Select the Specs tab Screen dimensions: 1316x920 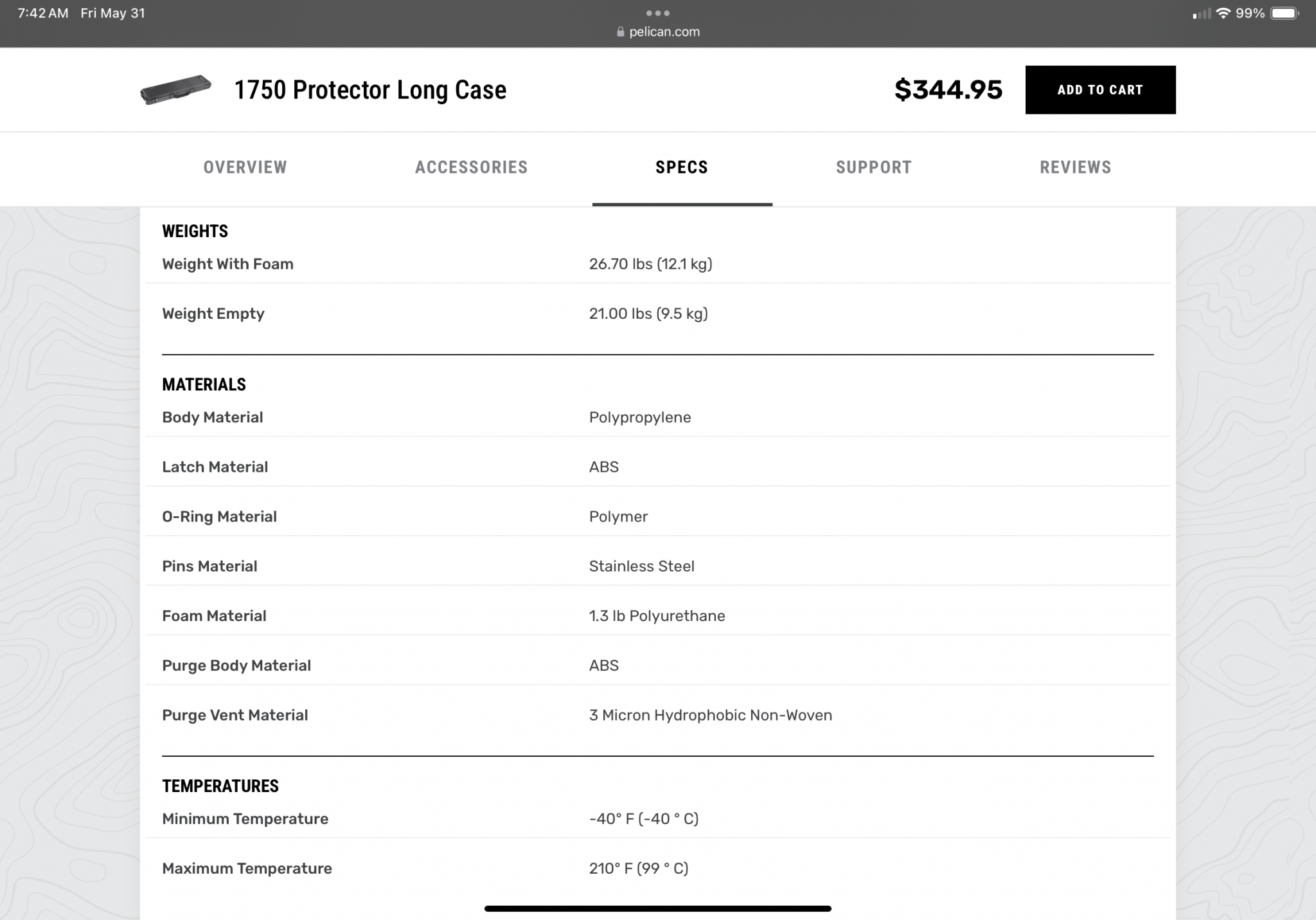click(x=682, y=167)
